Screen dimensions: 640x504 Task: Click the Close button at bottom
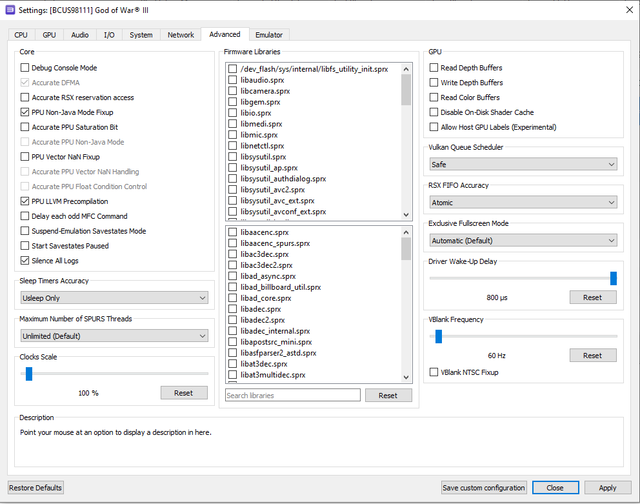tap(555, 488)
